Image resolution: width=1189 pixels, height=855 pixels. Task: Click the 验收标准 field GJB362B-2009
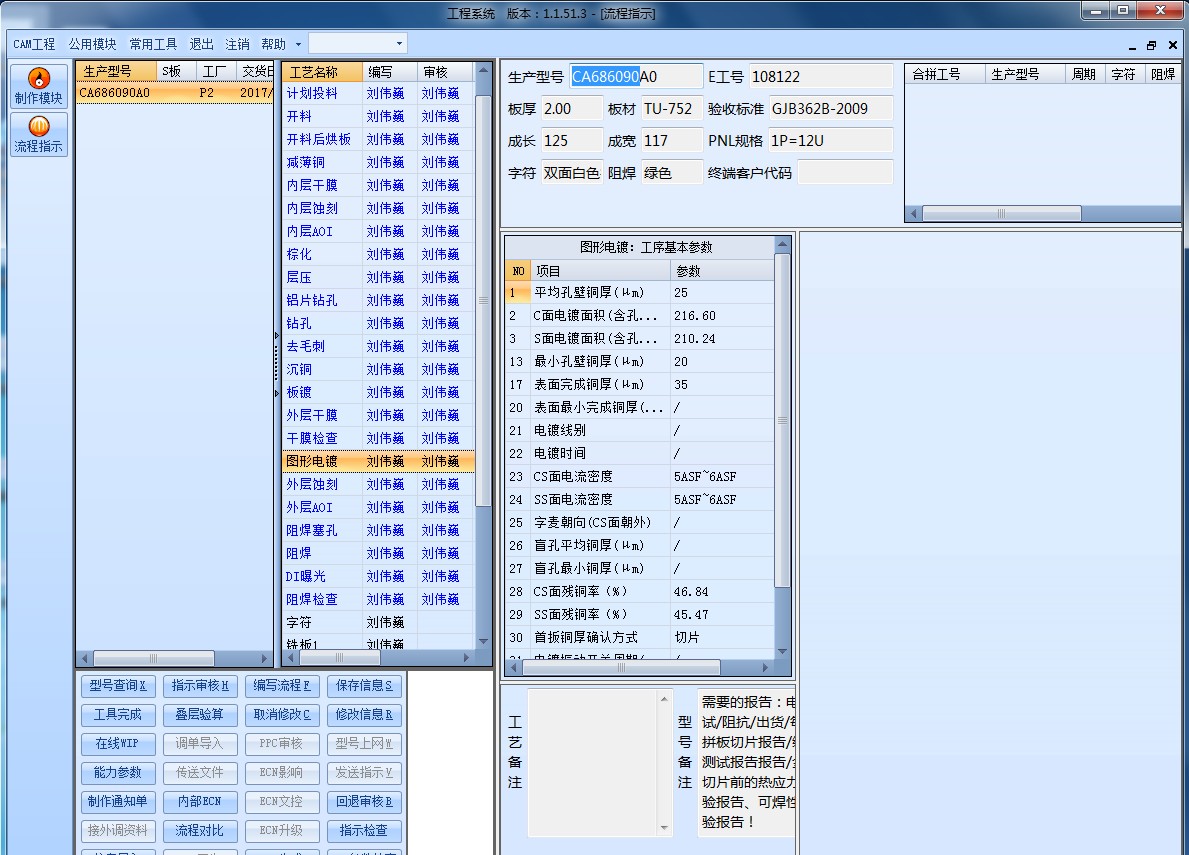(830, 108)
